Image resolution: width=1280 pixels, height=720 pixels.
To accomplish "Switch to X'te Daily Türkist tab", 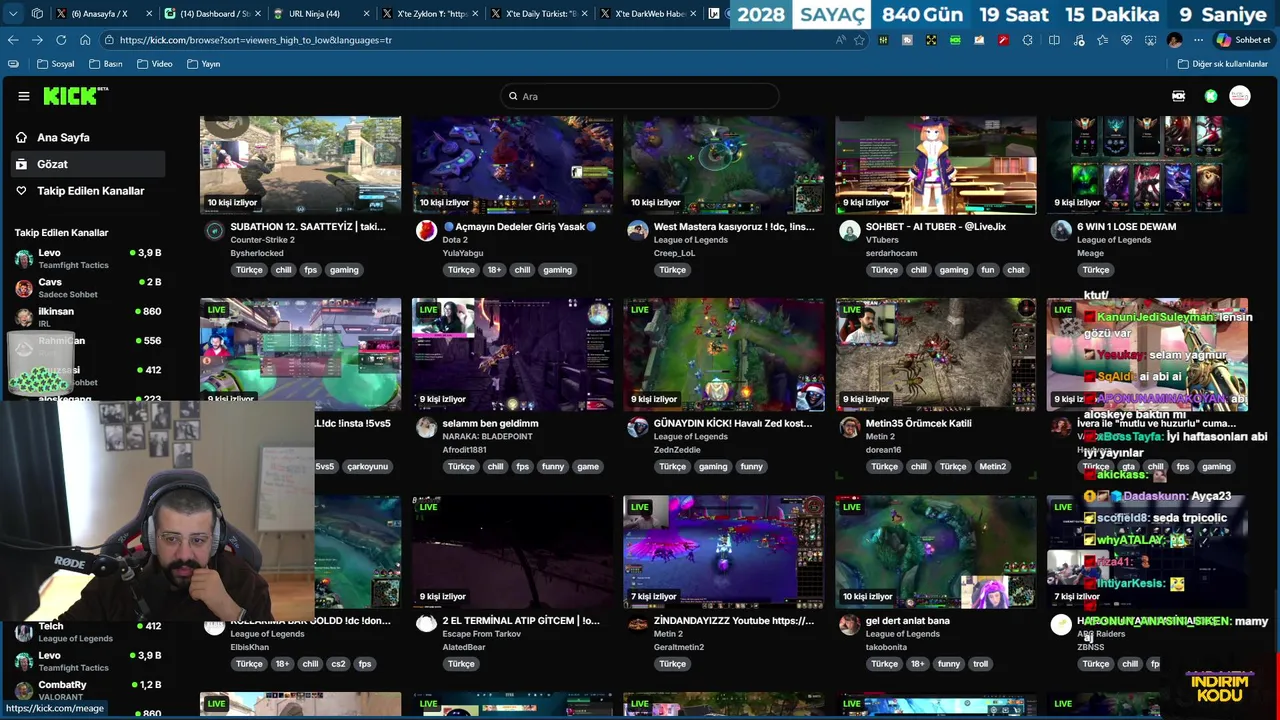I will [540, 14].
